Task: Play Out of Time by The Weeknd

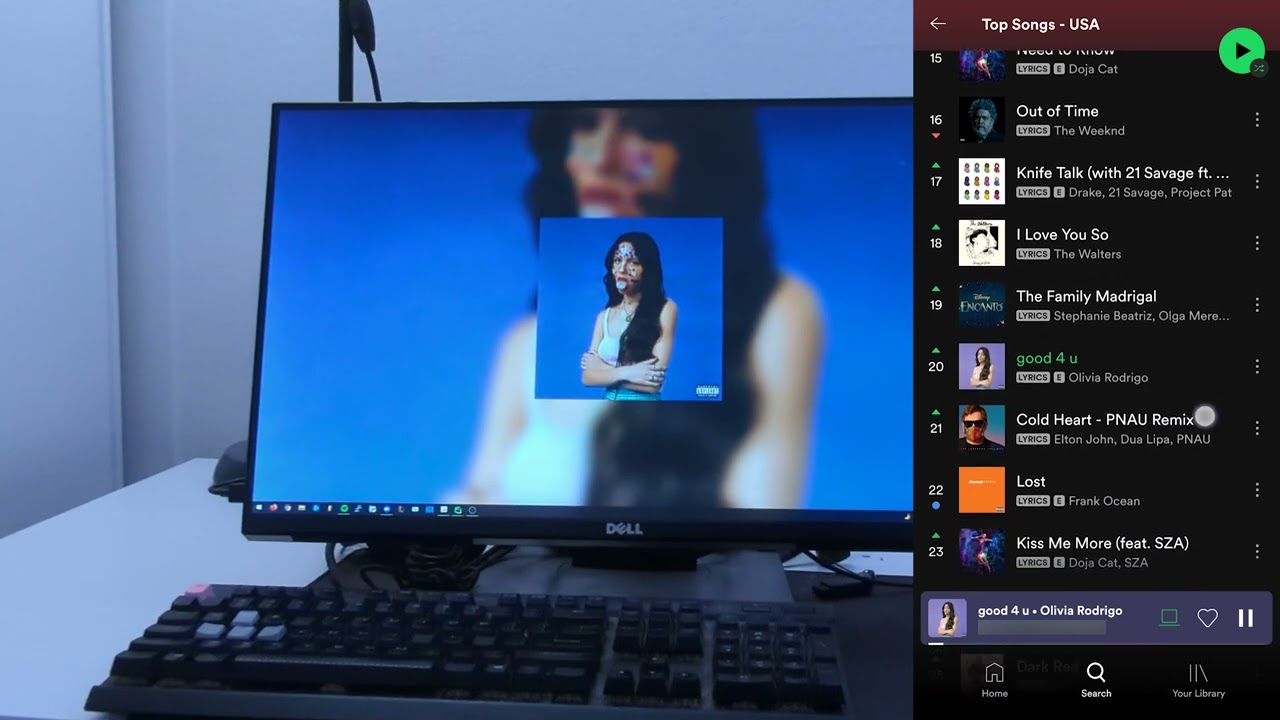Action: click(x=1057, y=111)
